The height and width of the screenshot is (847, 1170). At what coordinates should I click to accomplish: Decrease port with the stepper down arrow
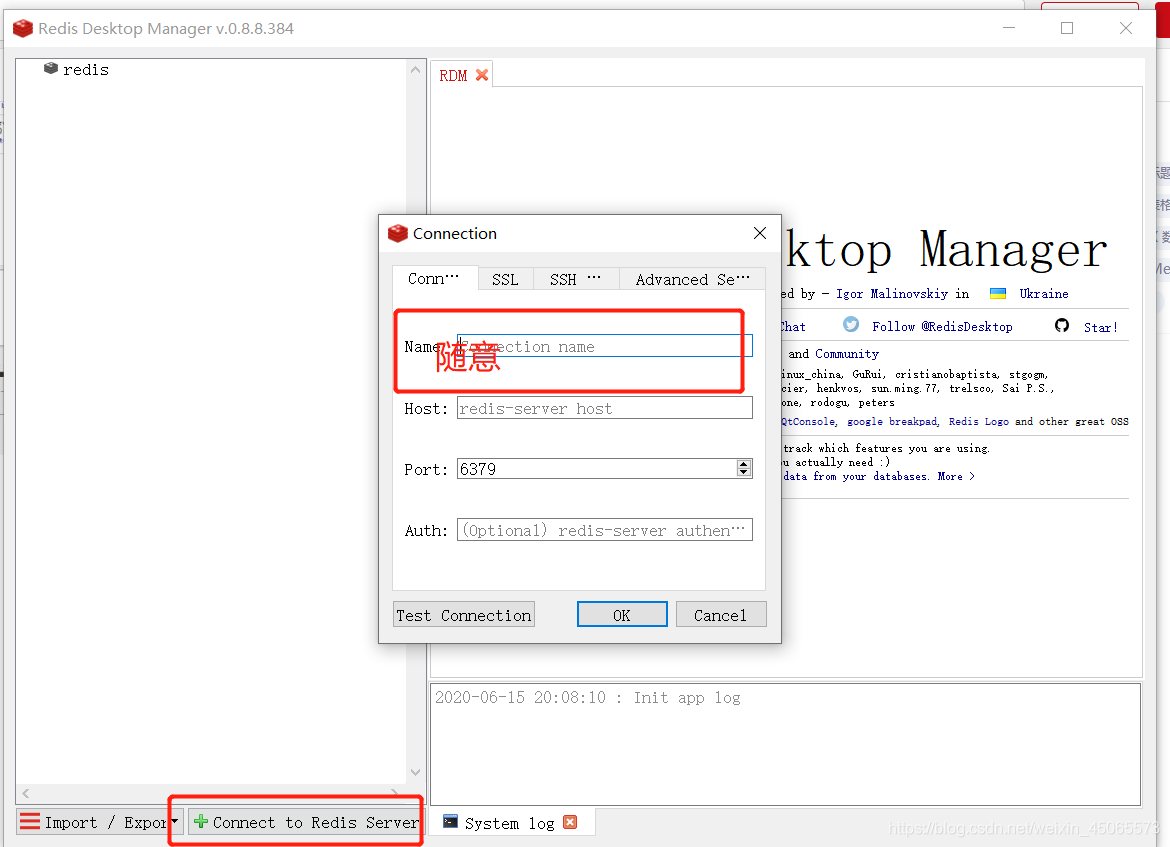(x=743, y=472)
